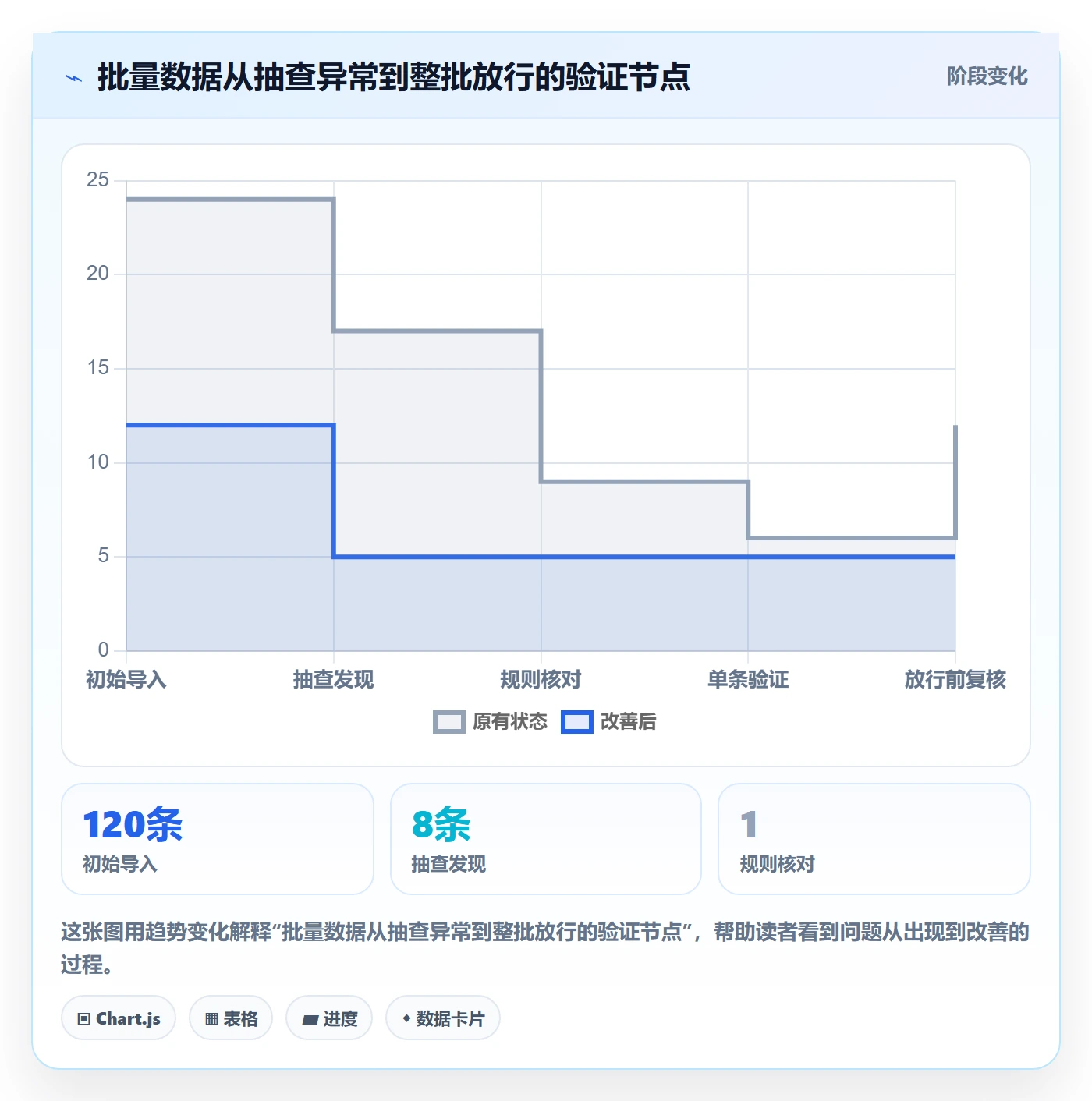Click the y-axis value 10
This screenshot has width=1092, height=1101.
[97, 462]
